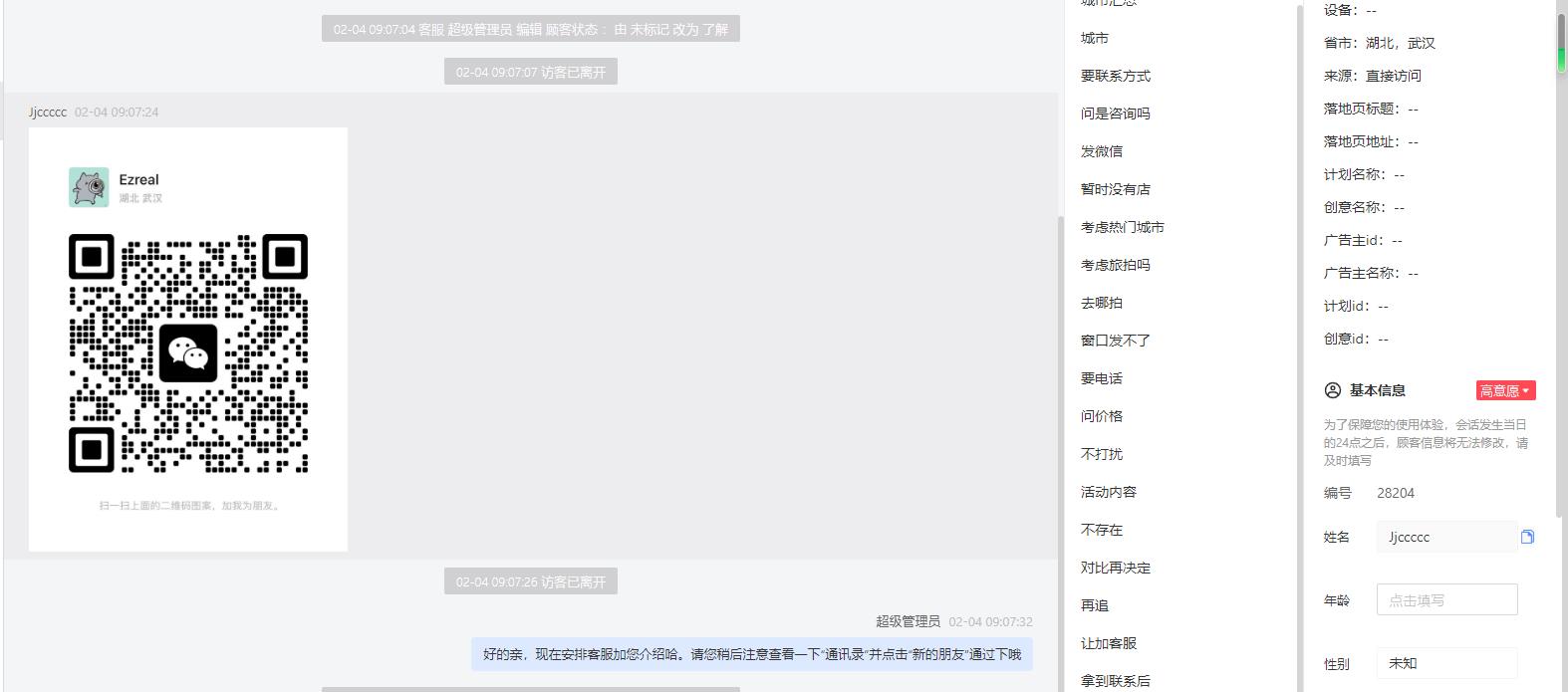Click the 广告主名称 row
This screenshot has width=1568, height=692.
(x=1371, y=273)
